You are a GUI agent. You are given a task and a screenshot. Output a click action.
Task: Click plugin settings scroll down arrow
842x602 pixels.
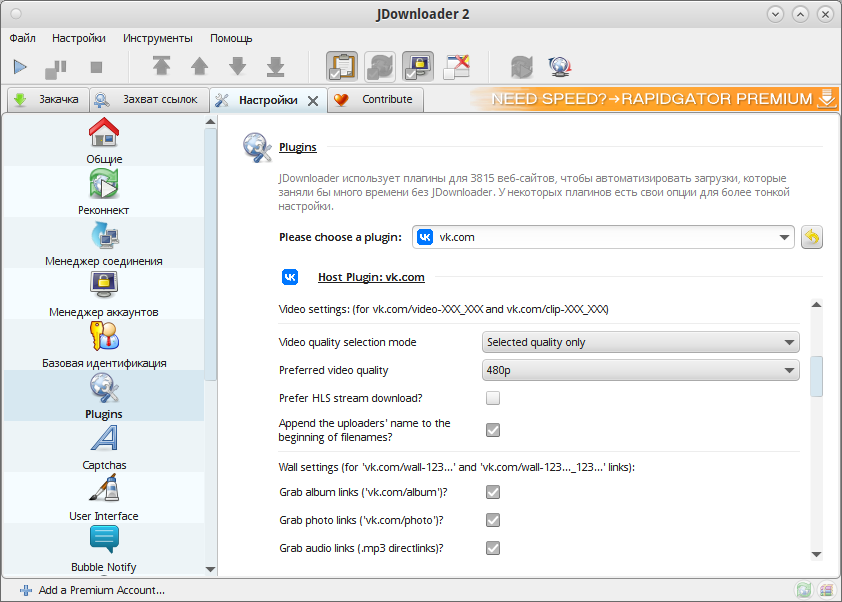(x=816, y=555)
